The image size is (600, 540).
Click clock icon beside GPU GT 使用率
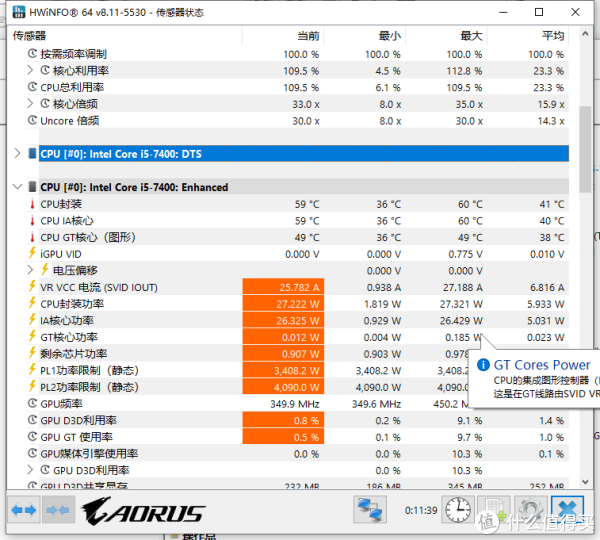(33, 436)
